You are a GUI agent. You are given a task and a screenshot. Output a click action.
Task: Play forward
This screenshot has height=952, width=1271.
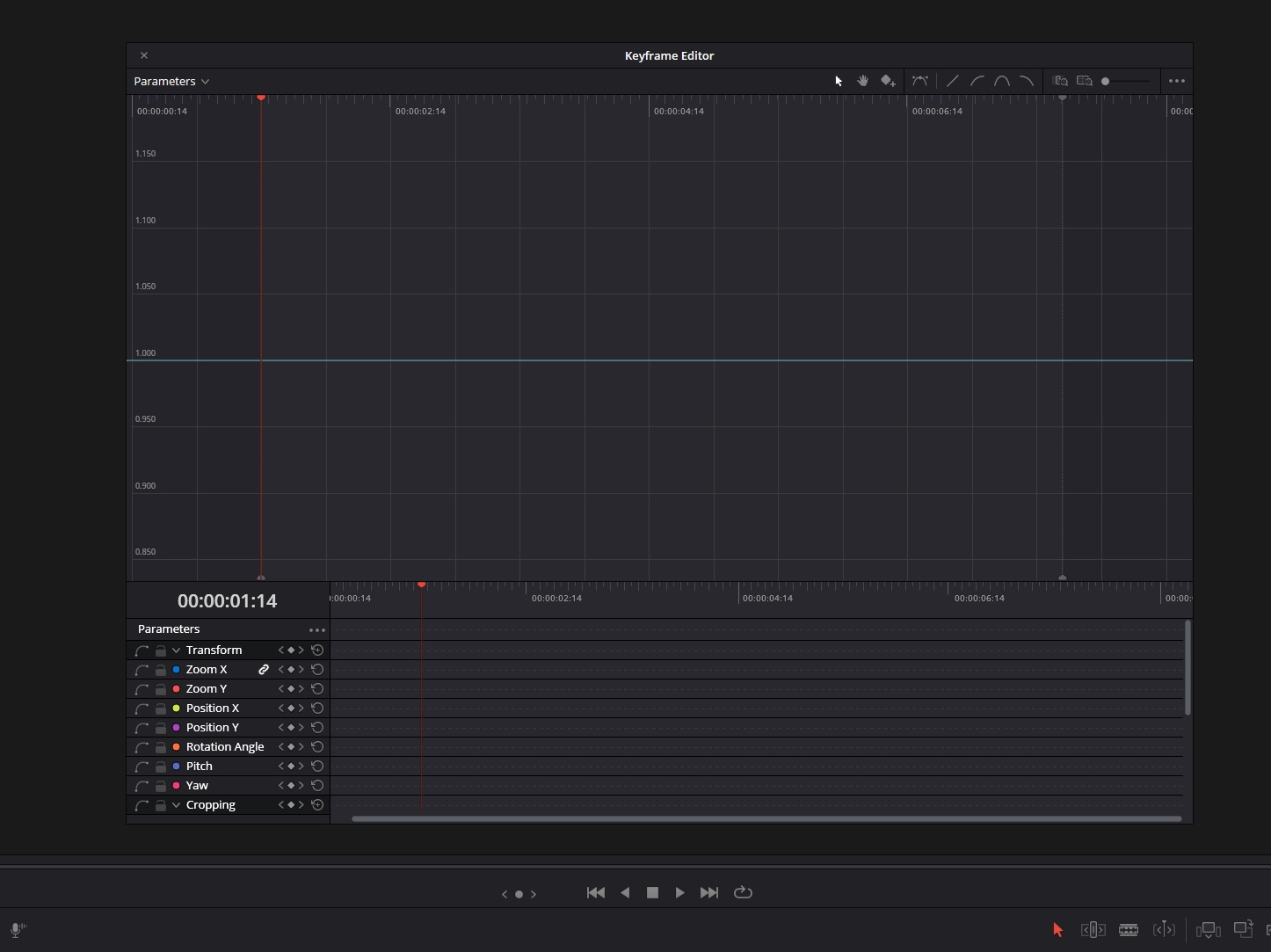(x=679, y=892)
